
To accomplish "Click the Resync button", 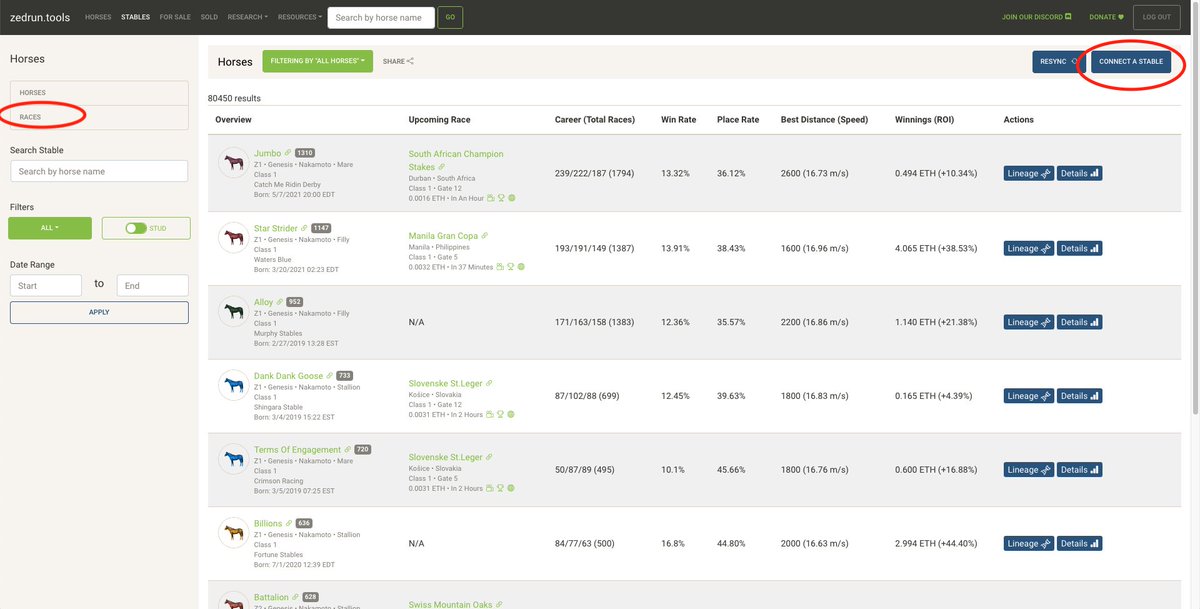I will [1058, 61].
